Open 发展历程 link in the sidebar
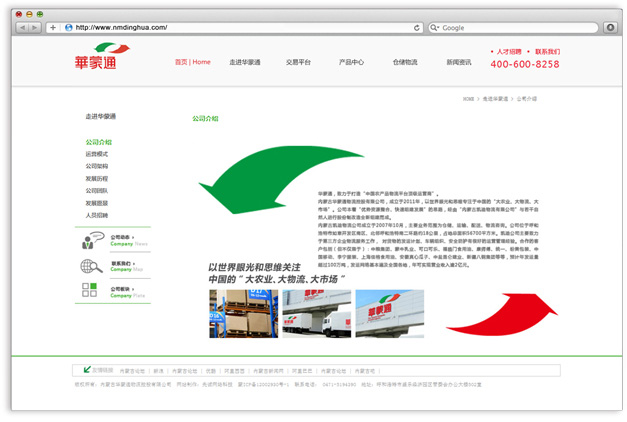627x422 pixels. pyautogui.click(x=97, y=179)
